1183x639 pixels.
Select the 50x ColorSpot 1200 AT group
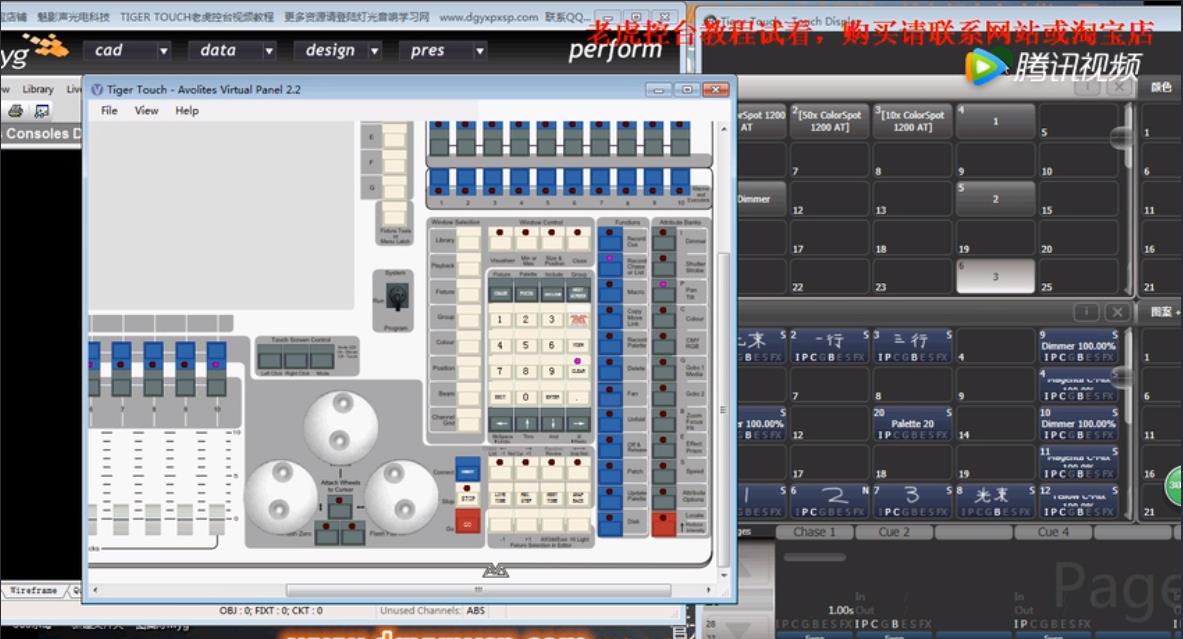(830, 121)
